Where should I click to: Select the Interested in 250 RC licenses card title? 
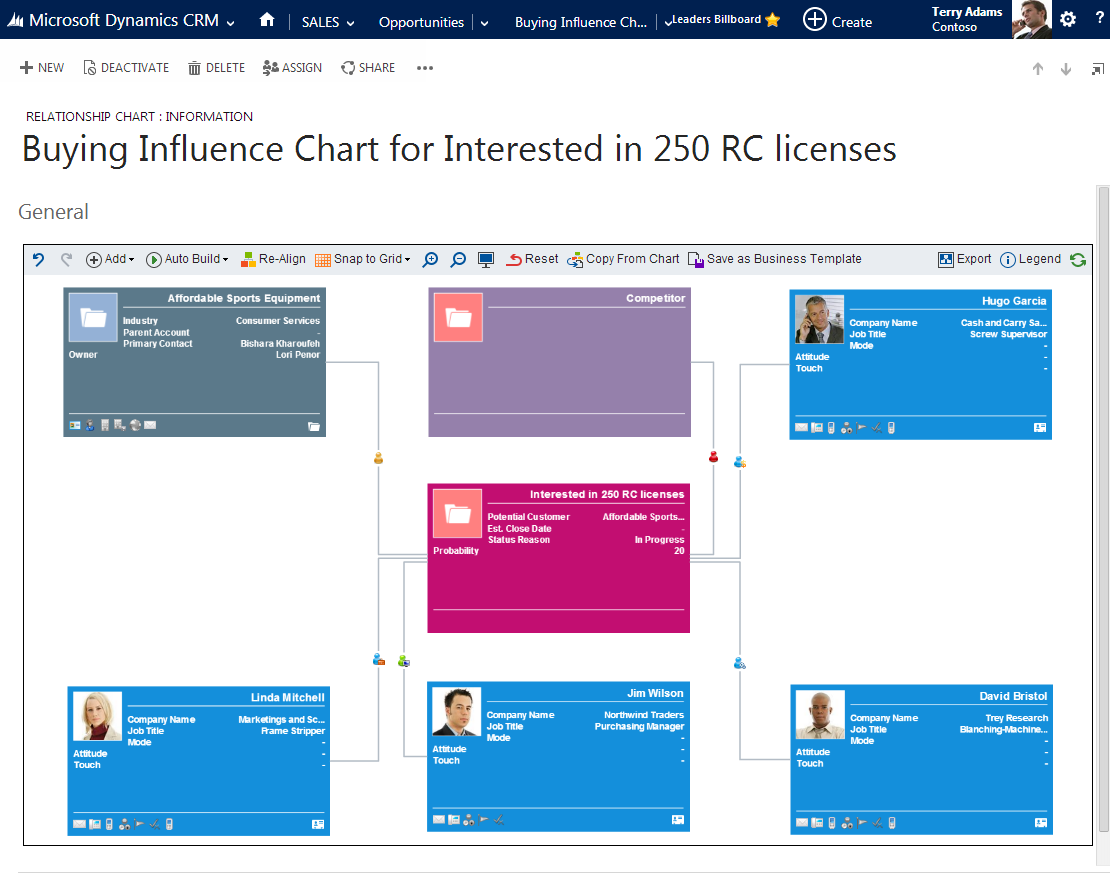(607, 494)
